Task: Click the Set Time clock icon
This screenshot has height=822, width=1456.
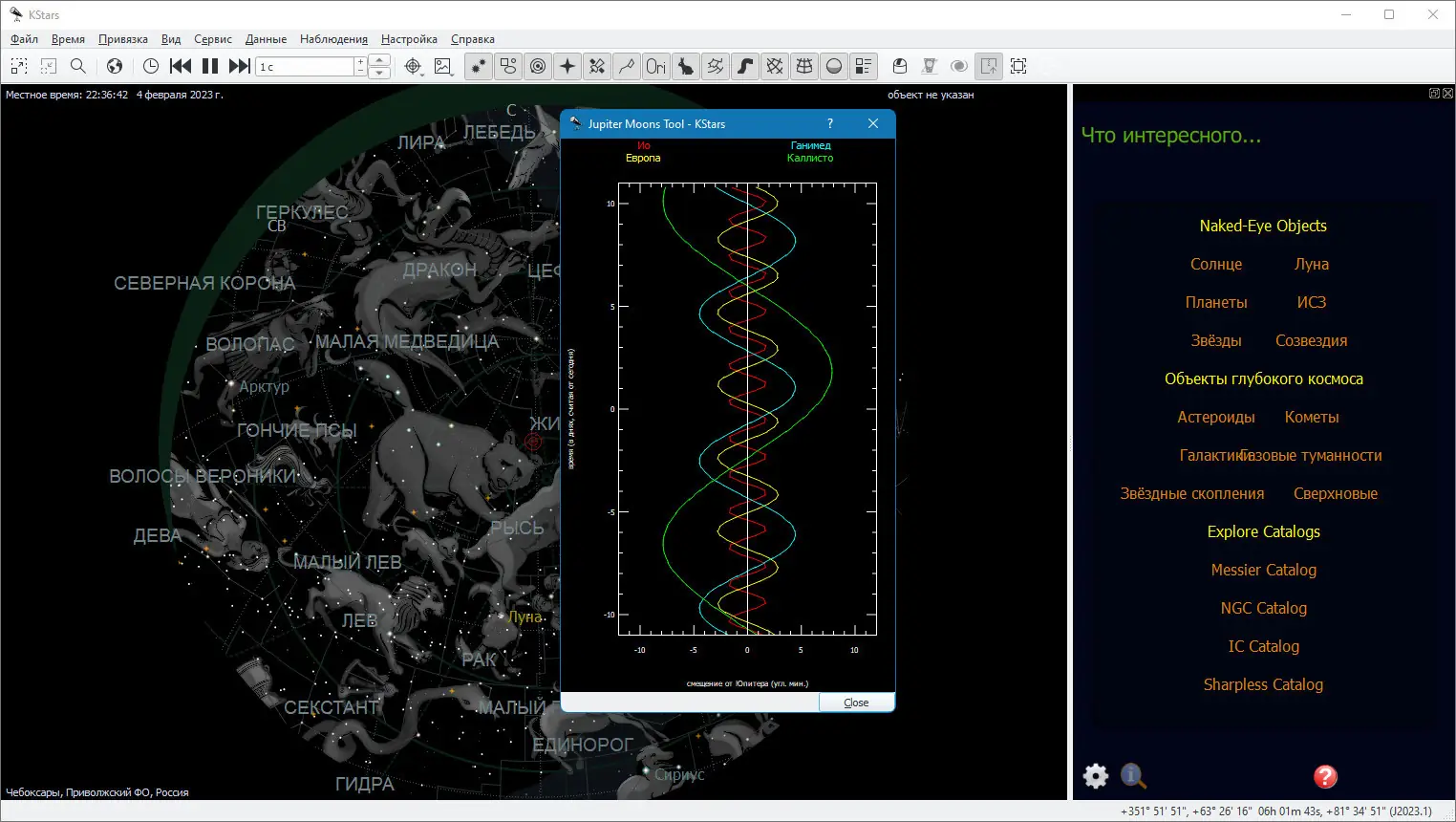Action: (x=151, y=66)
